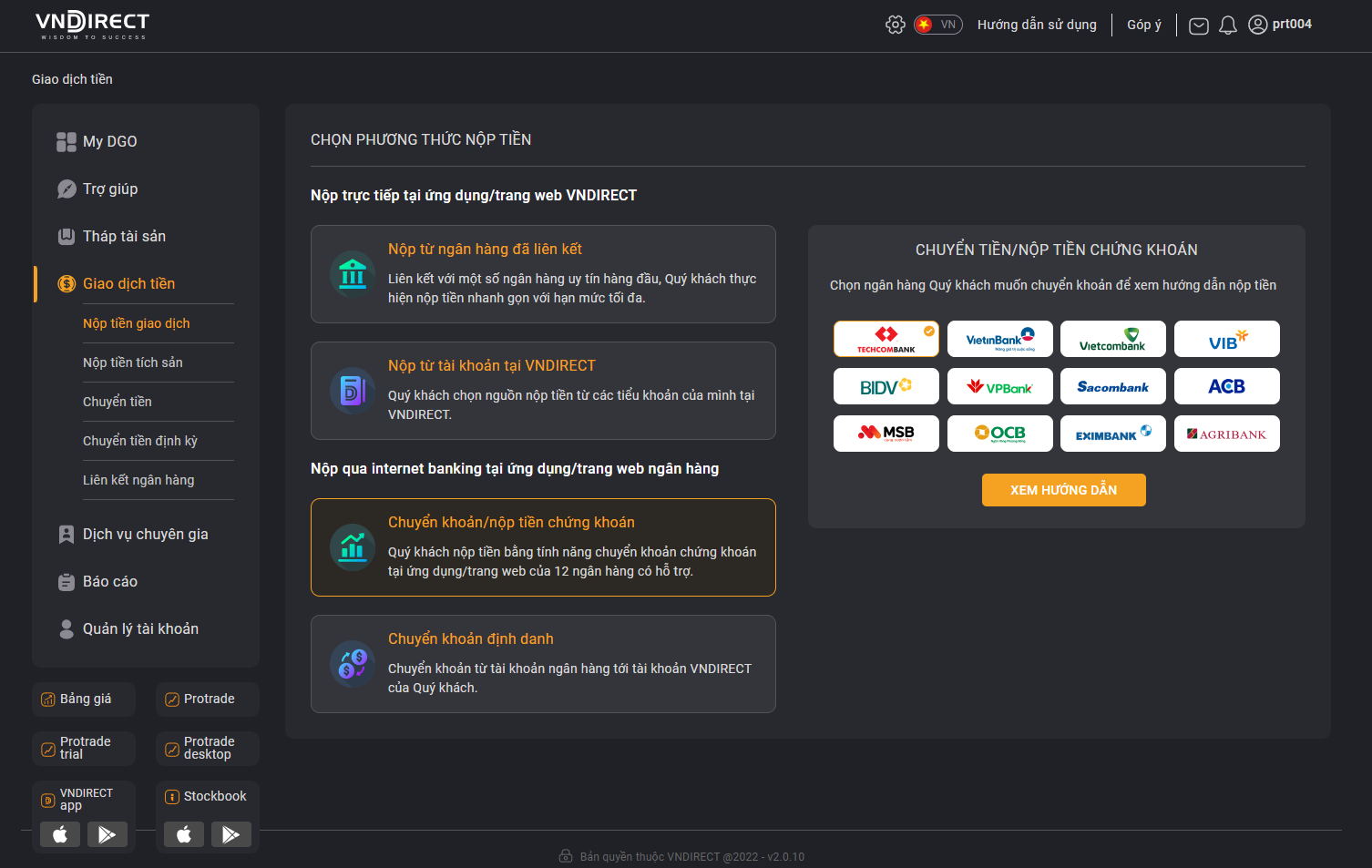Click the VNDIRECT logo
The image size is (1372, 868).
92,25
